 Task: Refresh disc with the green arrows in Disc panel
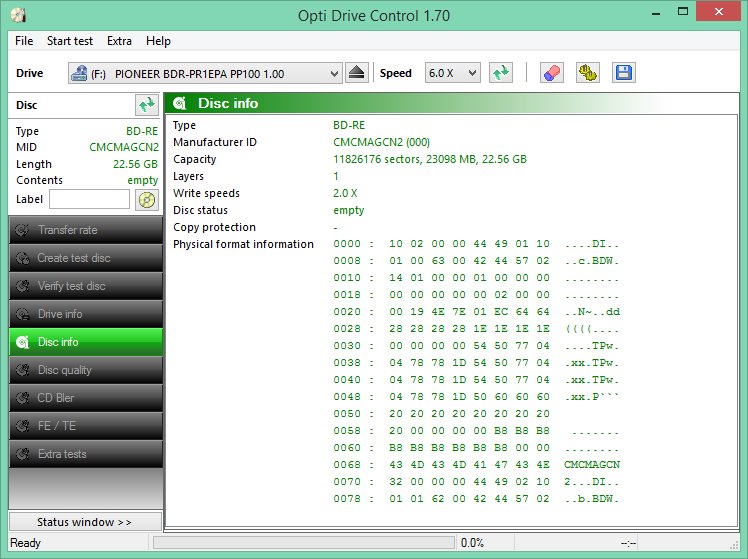pyautogui.click(x=146, y=105)
